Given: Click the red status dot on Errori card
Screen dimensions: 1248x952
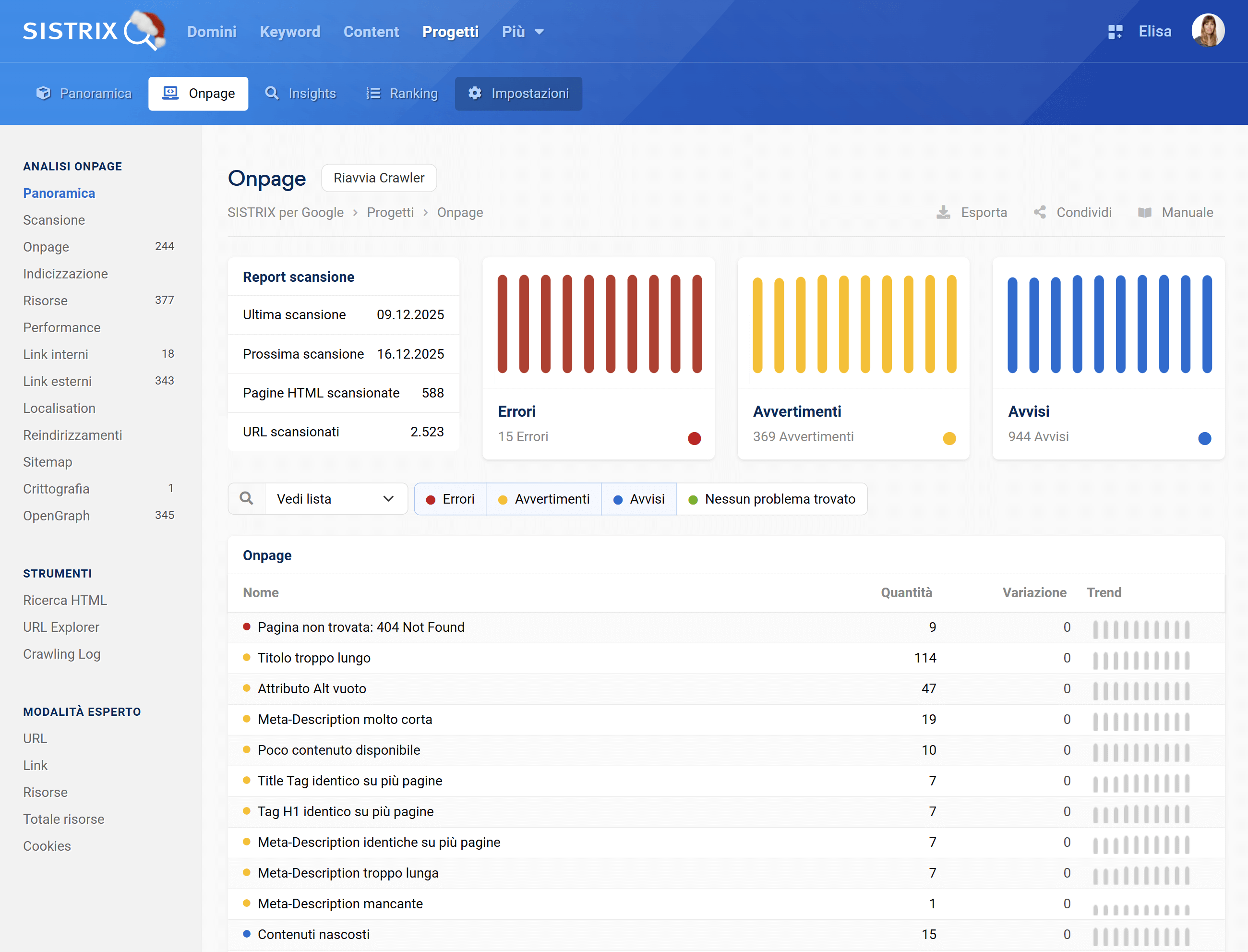Looking at the screenshot, I should point(695,437).
